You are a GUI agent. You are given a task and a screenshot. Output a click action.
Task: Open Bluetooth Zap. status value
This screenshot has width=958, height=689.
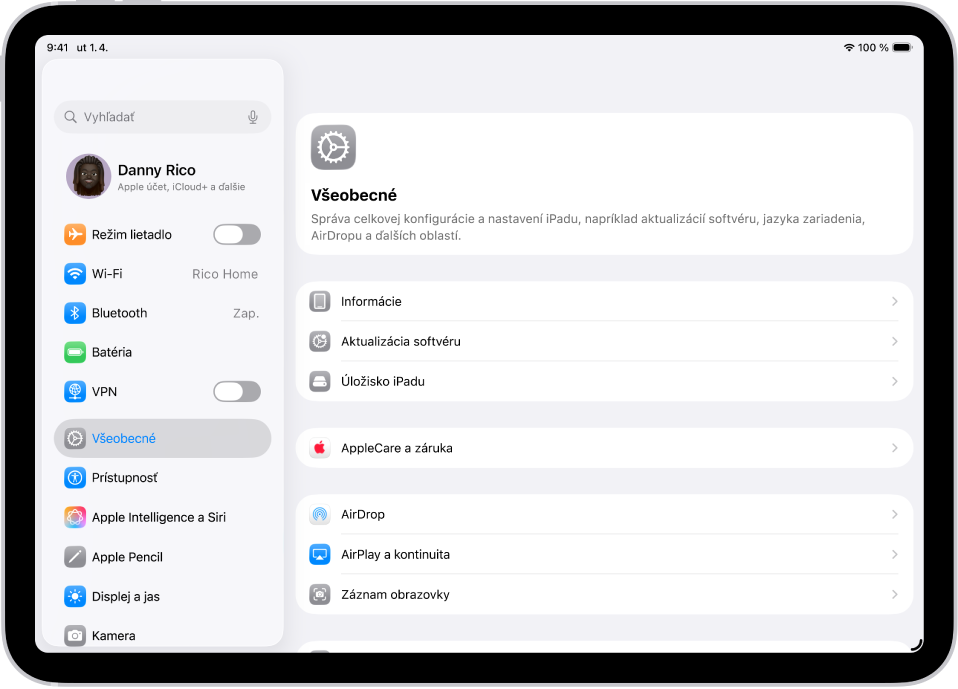point(246,313)
